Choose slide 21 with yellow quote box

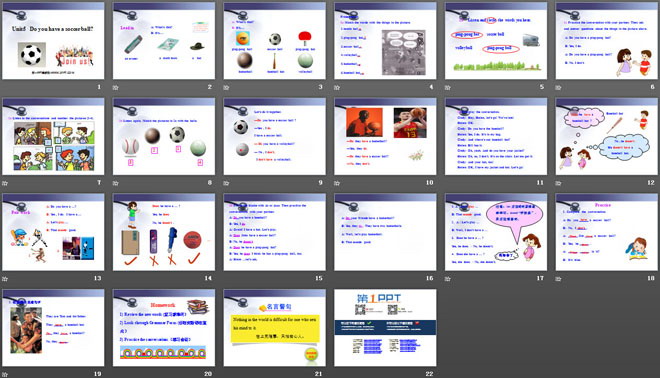click(274, 327)
